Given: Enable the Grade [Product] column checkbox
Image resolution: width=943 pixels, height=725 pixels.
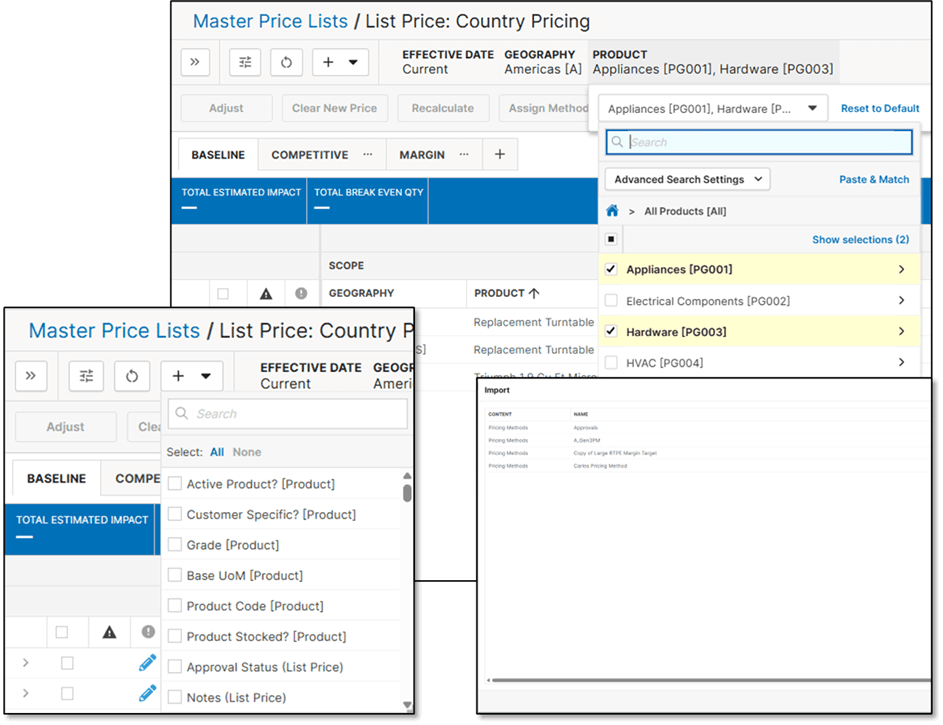Looking at the screenshot, I should click(176, 544).
